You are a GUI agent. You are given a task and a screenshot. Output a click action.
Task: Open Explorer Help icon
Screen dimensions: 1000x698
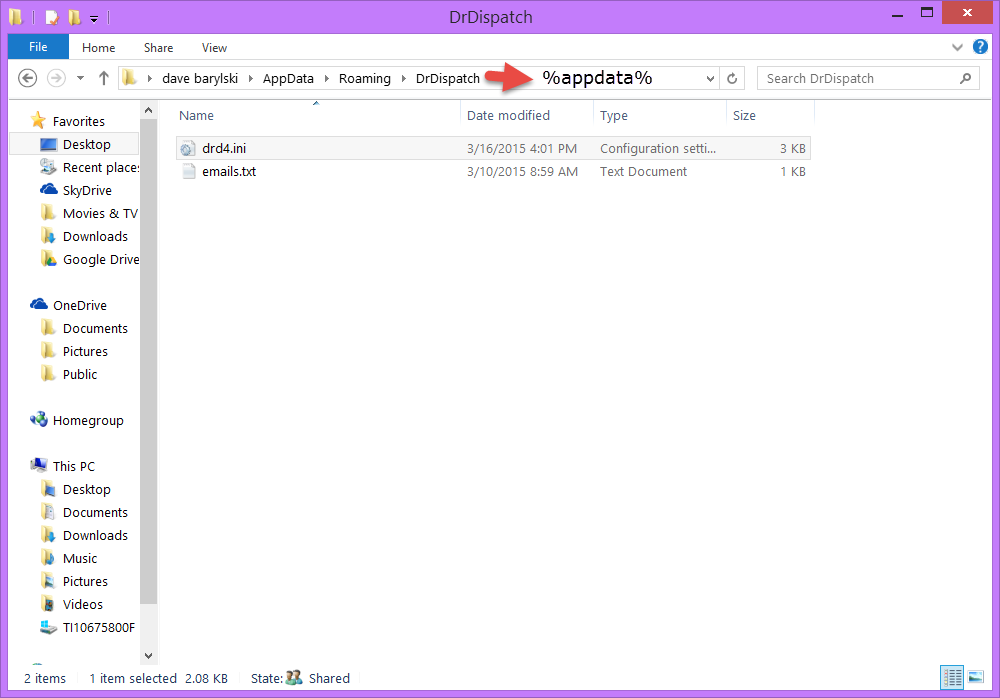[x=980, y=47]
